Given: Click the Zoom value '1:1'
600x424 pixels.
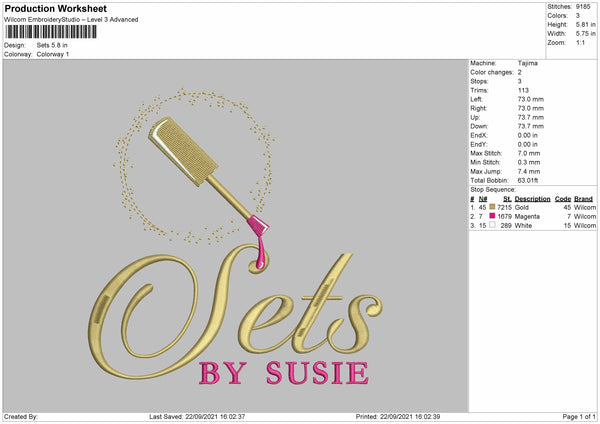Looking at the screenshot, I should pos(580,43).
